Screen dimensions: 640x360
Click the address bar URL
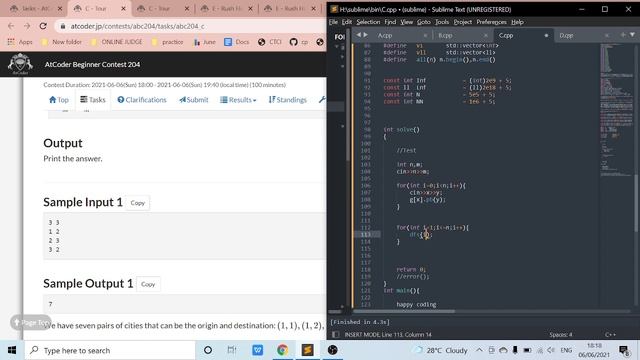pos(138,26)
